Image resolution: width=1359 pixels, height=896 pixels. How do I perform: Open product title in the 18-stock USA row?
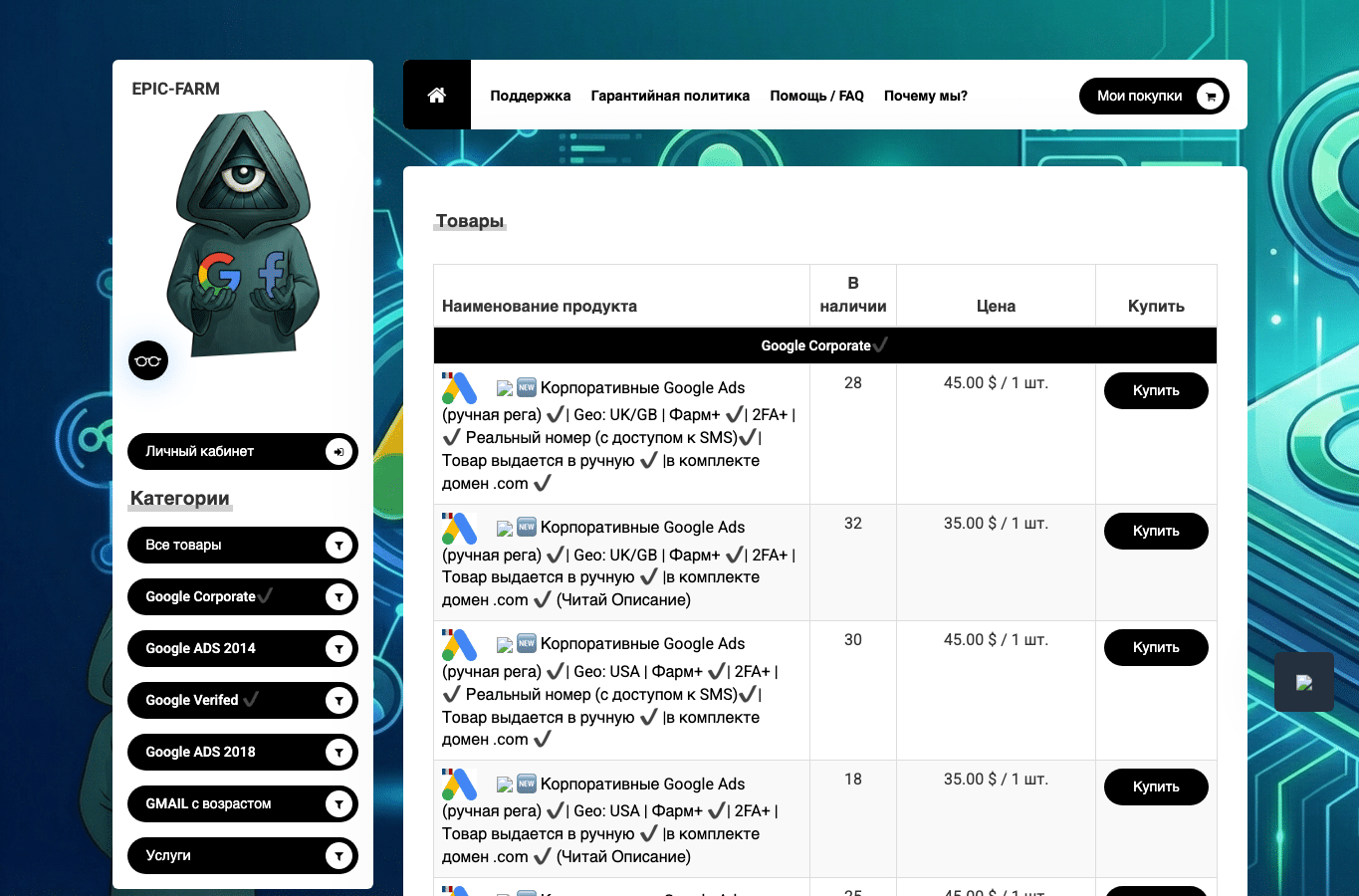point(611,820)
